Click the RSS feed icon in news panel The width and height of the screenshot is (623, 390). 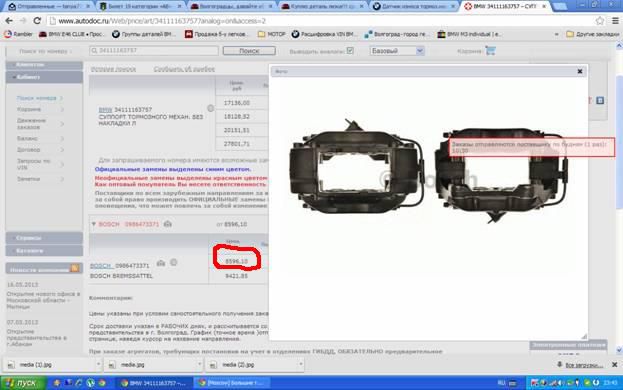(x=74, y=268)
